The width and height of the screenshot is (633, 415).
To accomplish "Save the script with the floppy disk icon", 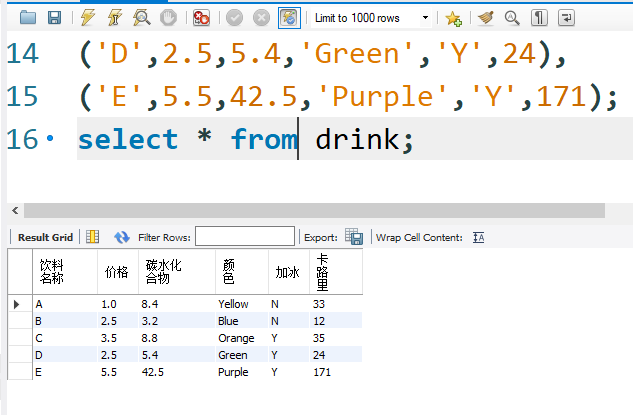I will coord(54,18).
